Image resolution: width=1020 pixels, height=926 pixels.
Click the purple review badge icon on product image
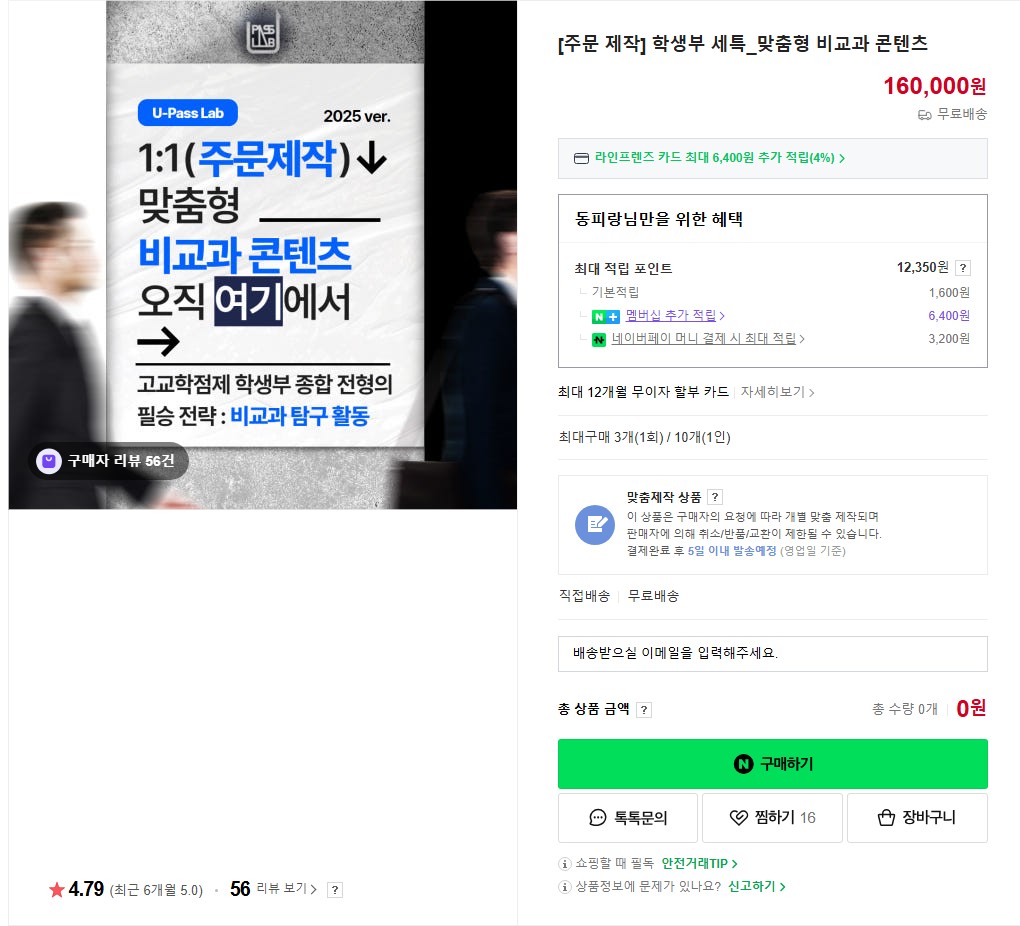(48, 461)
